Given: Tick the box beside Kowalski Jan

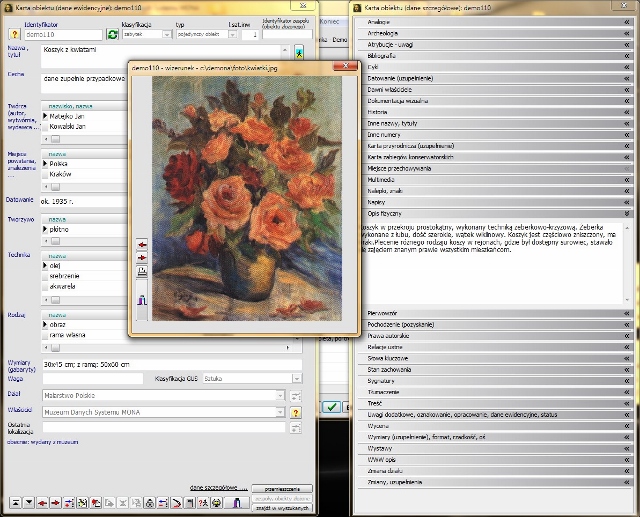Looking at the screenshot, I should tap(45, 126).
